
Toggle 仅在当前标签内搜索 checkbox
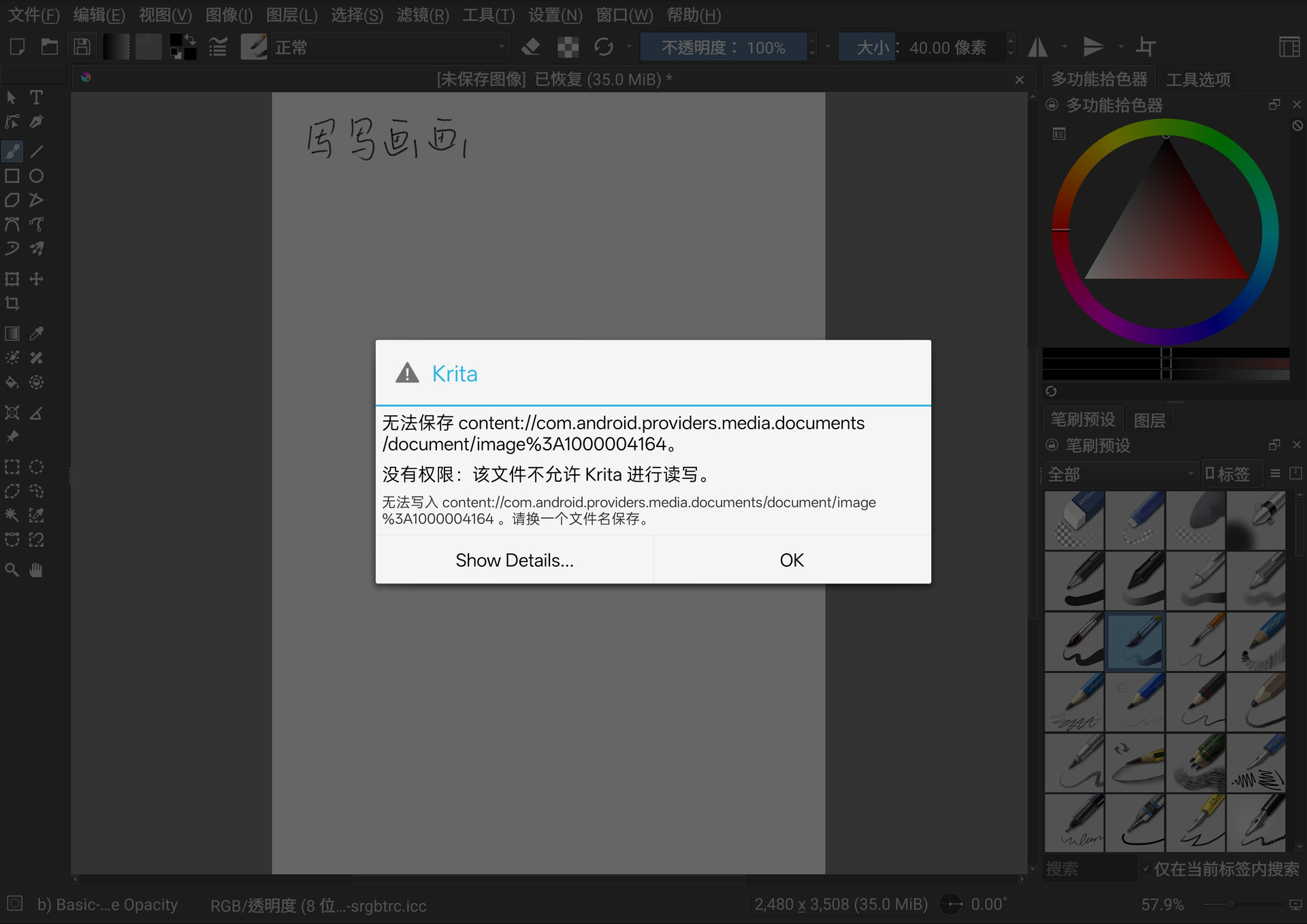click(x=1146, y=869)
